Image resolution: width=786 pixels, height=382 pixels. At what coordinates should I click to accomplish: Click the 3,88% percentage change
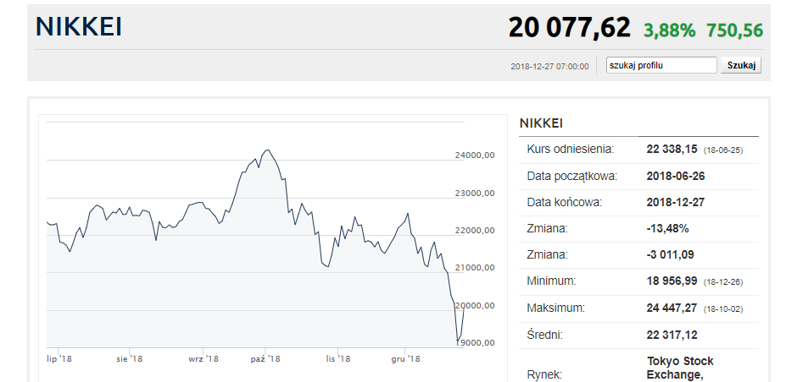tap(669, 31)
